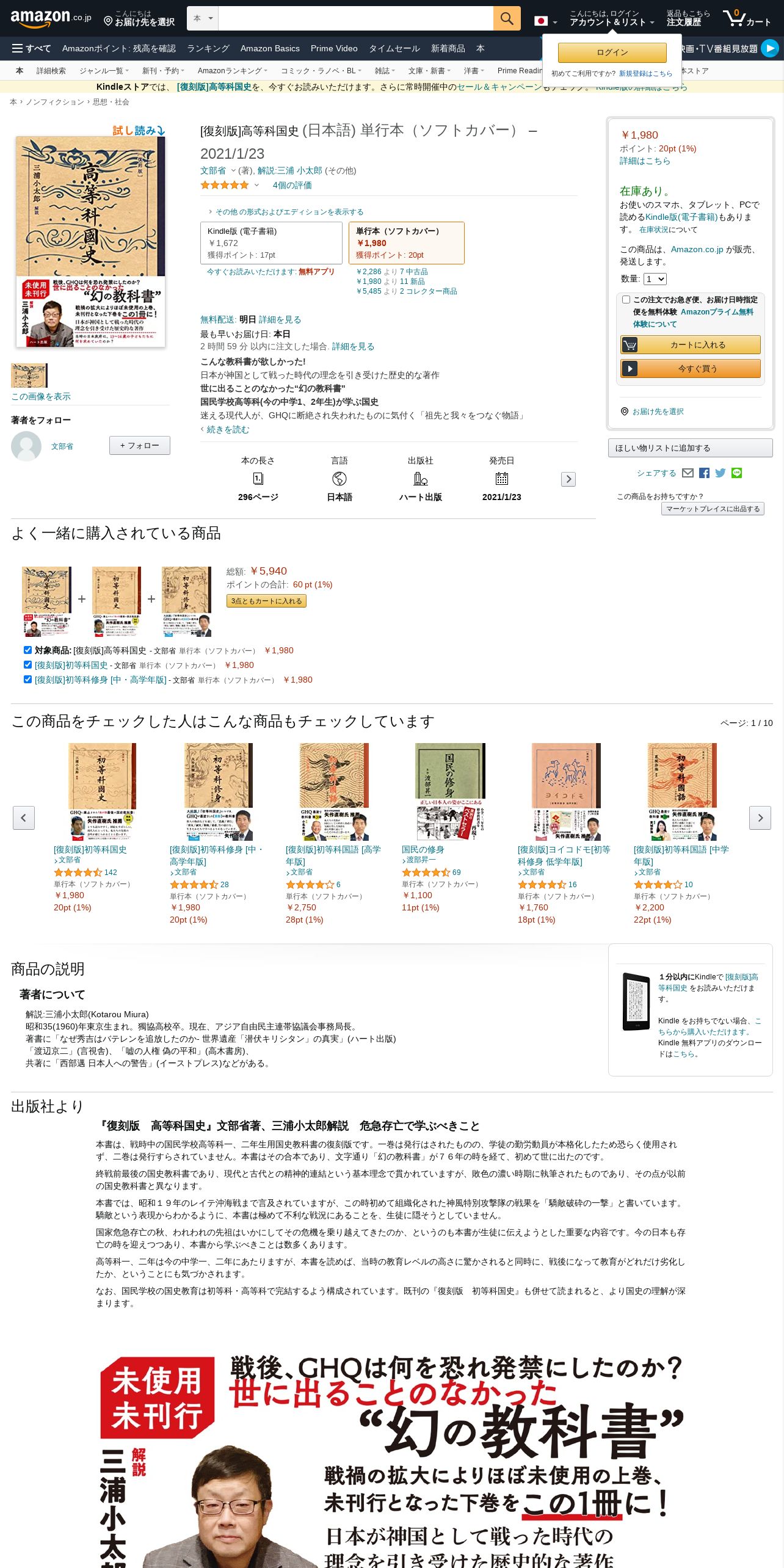Click the Japan flag language selector

[545, 21]
